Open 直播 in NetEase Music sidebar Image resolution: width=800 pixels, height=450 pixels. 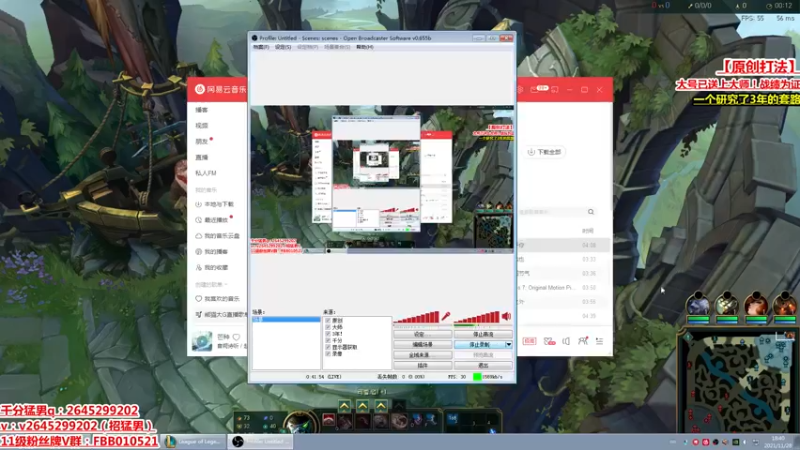click(202, 157)
